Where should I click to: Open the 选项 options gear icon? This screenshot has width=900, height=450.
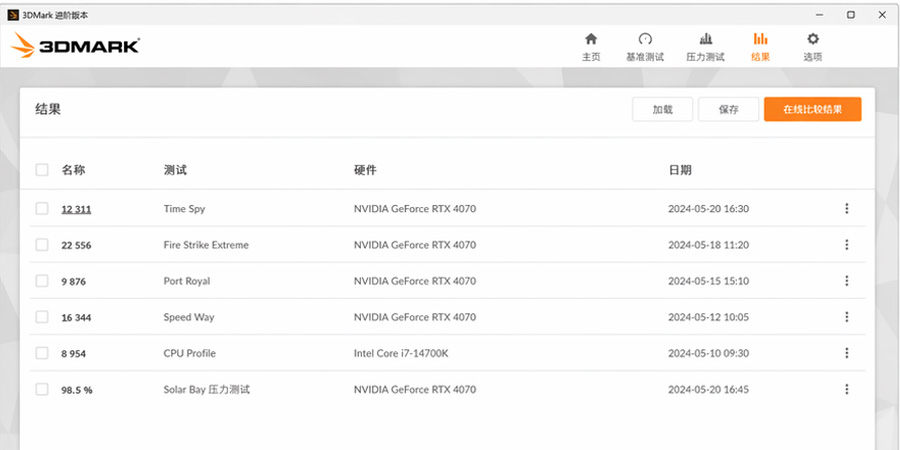[813, 39]
